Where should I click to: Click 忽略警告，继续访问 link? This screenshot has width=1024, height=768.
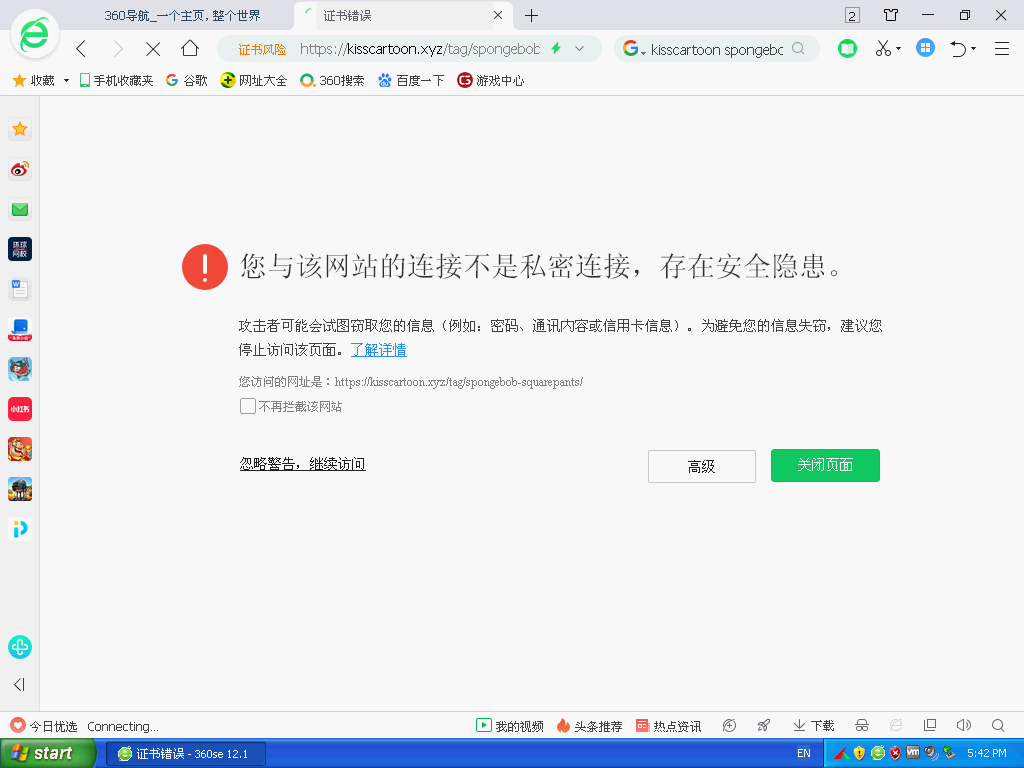click(x=302, y=464)
